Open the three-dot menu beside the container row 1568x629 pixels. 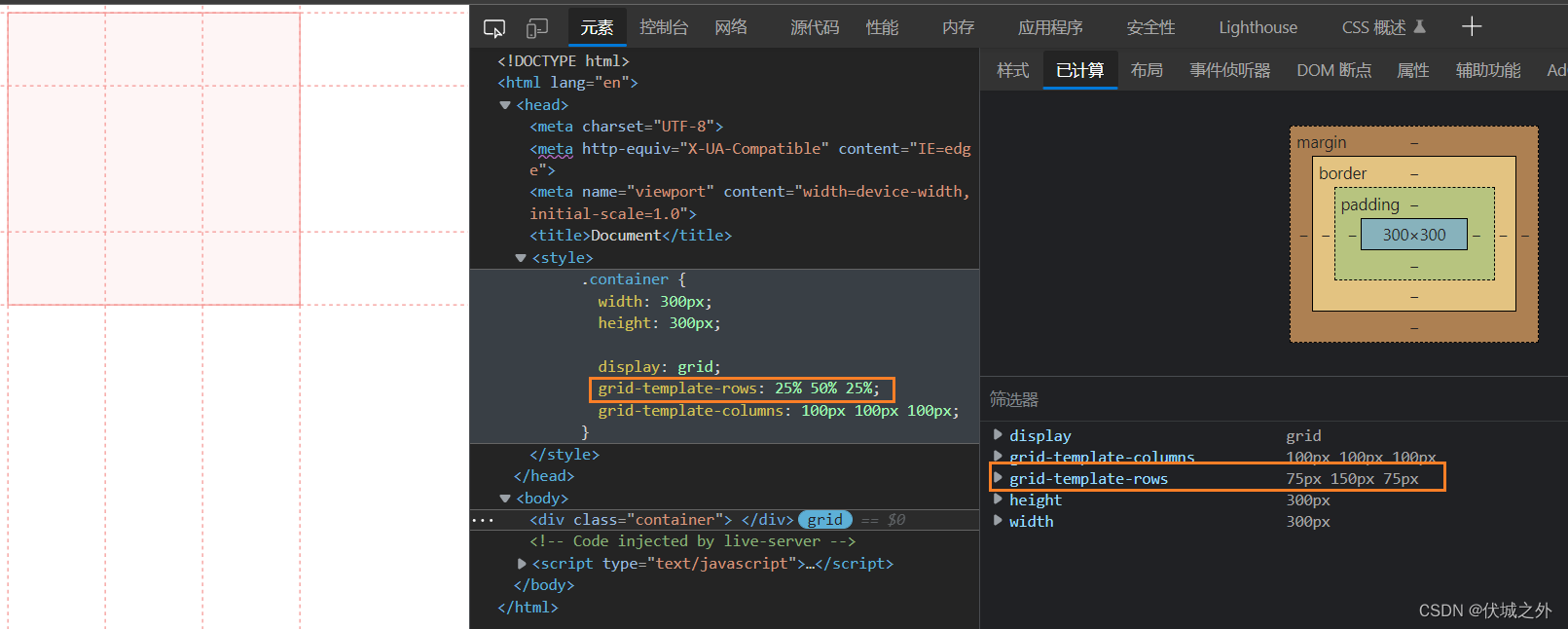click(483, 520)
